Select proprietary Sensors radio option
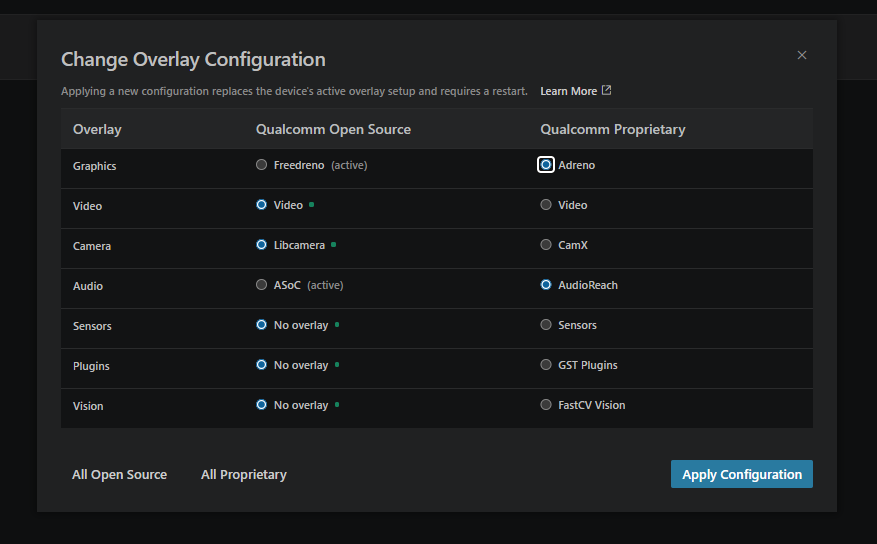The image size is (877, 544). pyautogui.click(x=546, y=325)
